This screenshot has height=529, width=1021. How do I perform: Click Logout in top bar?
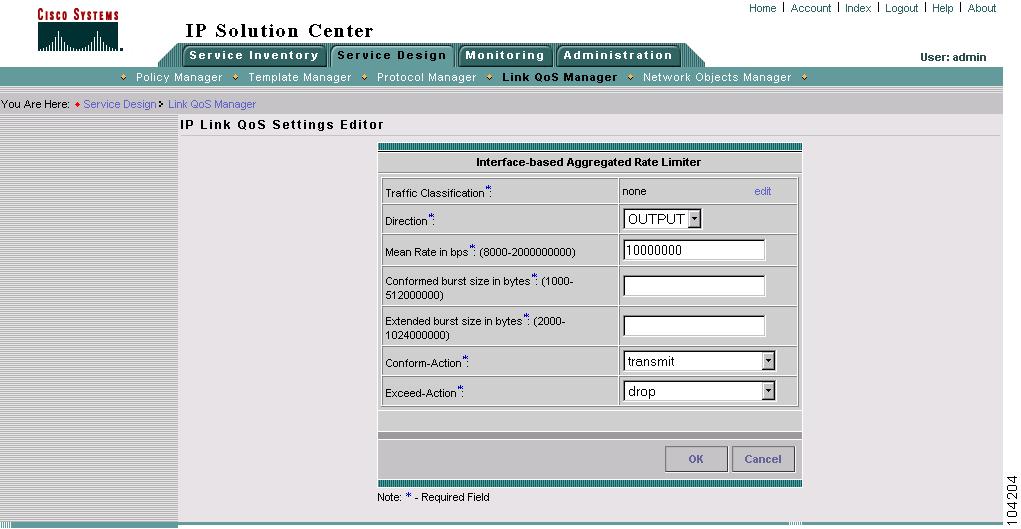coord(901,8)
